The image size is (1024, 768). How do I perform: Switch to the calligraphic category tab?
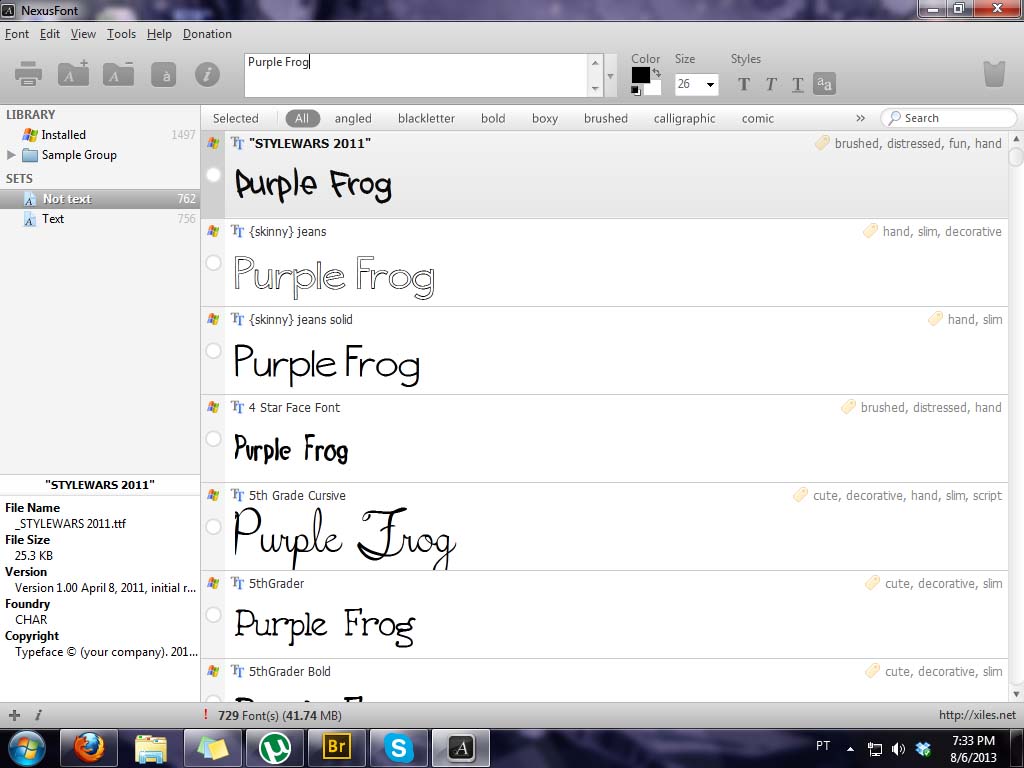(684, 118)
